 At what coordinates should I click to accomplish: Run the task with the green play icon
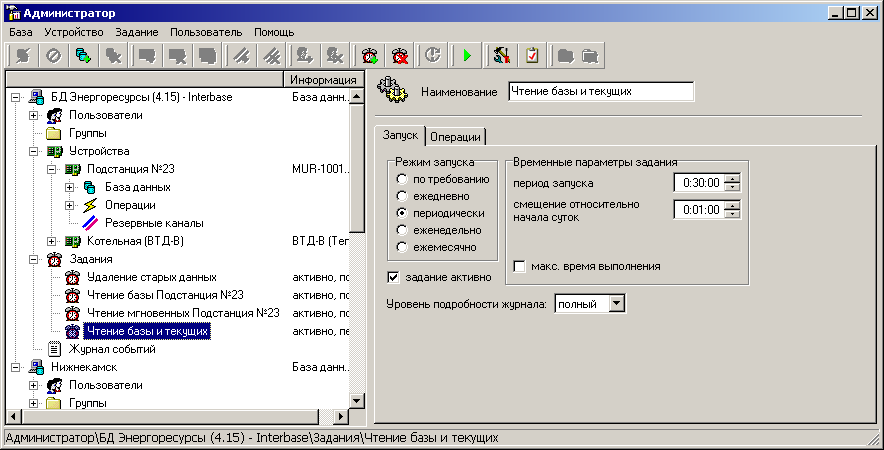[x=467, y=56]
